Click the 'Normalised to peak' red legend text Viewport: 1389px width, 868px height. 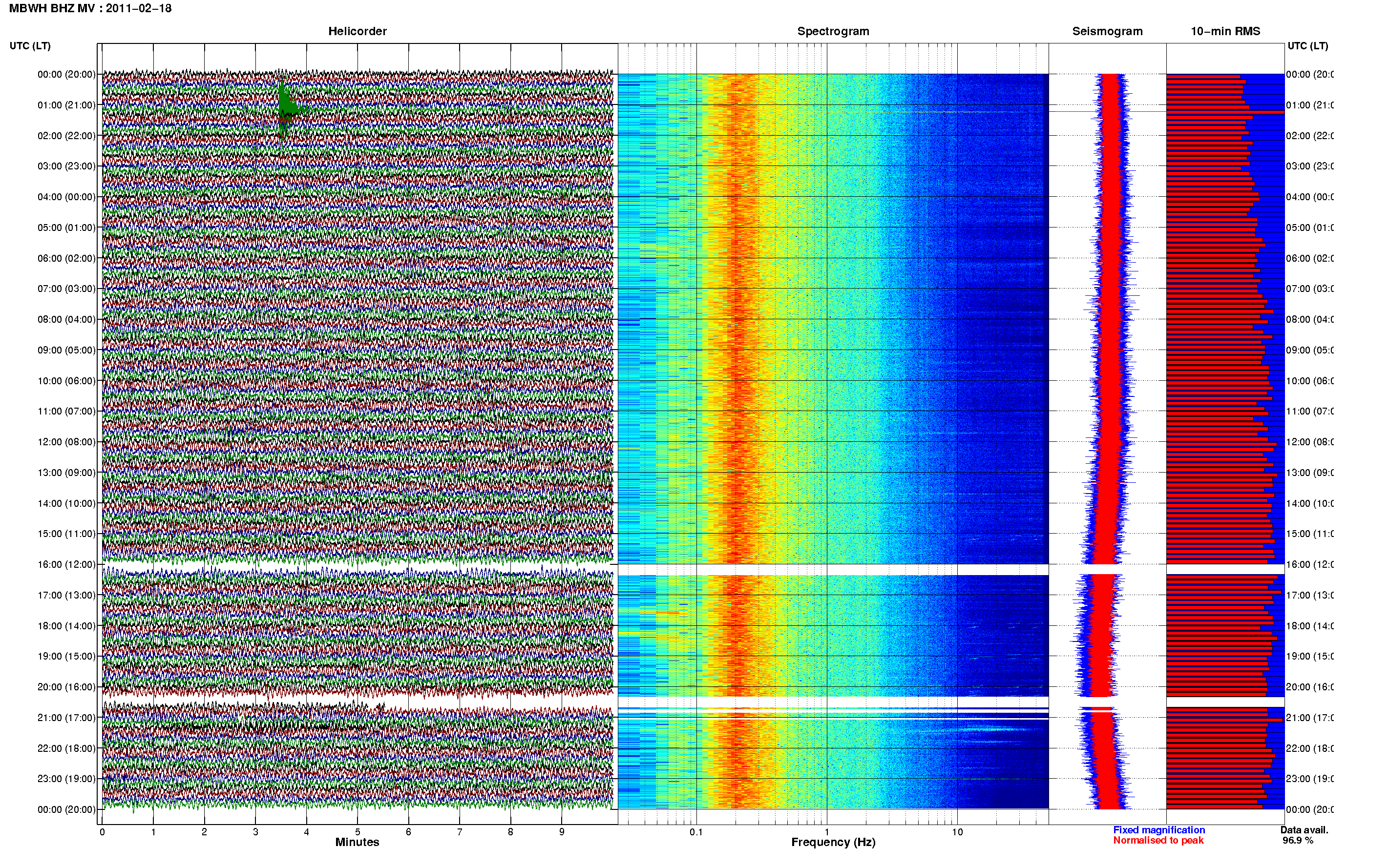(1158, 841)
